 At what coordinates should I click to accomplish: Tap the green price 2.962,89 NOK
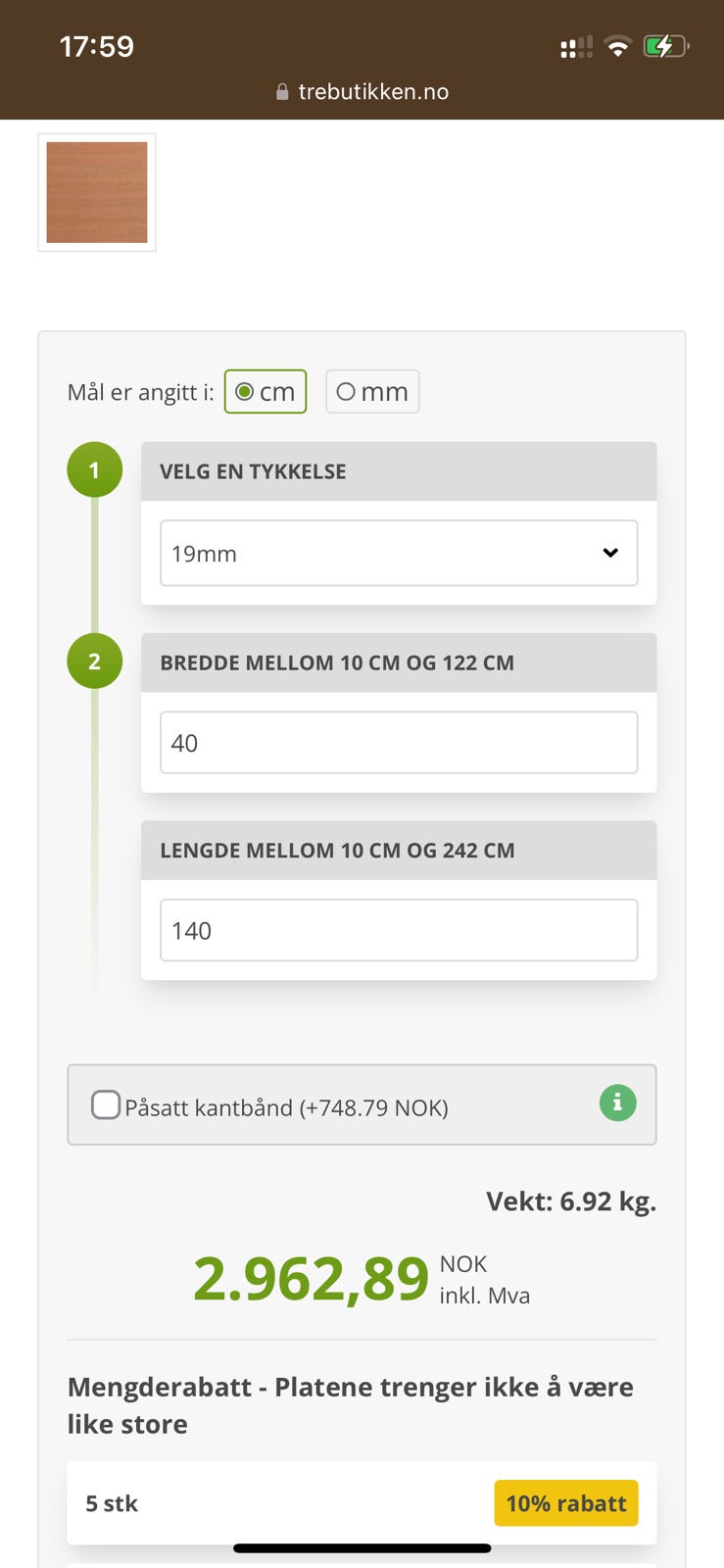click(x=312, y=1277)
